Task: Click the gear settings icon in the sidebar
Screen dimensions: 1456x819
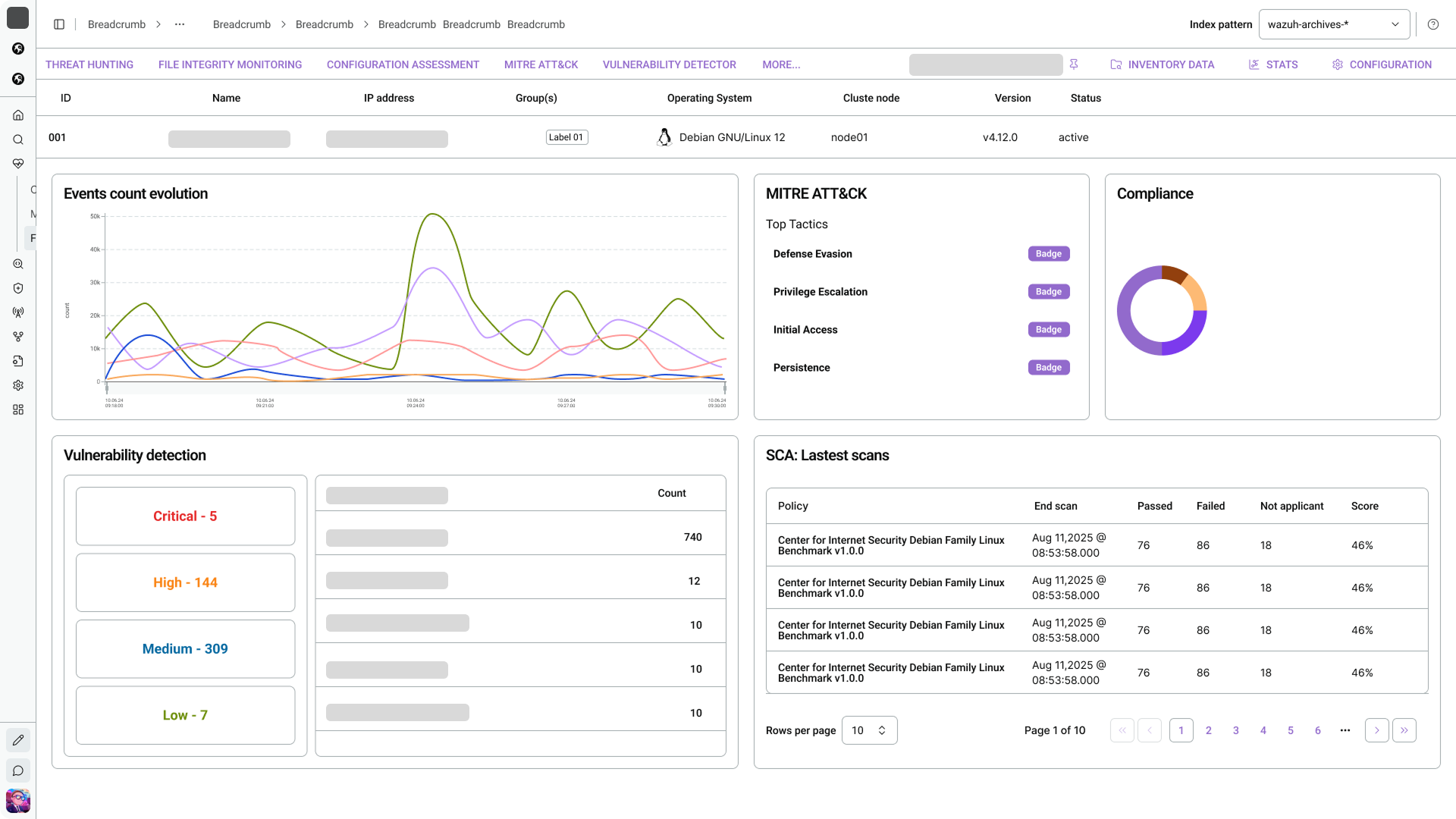Action: pyautogui.click(x=18, y=385)
